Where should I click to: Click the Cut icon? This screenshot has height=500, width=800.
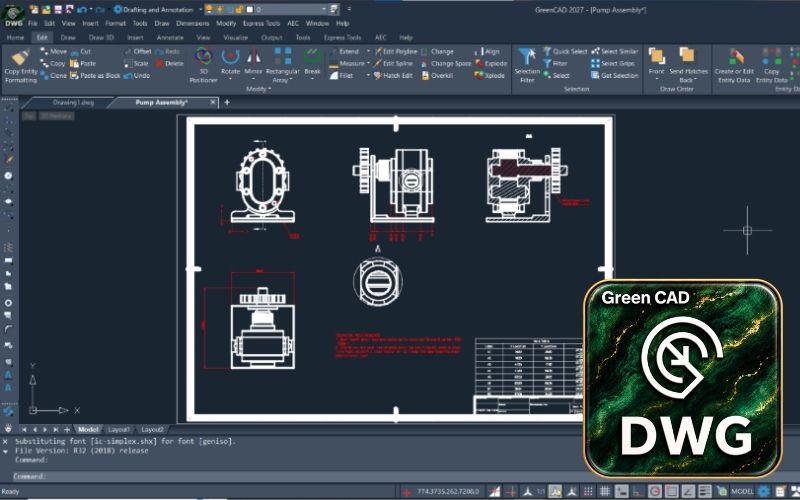click(74, 52)
